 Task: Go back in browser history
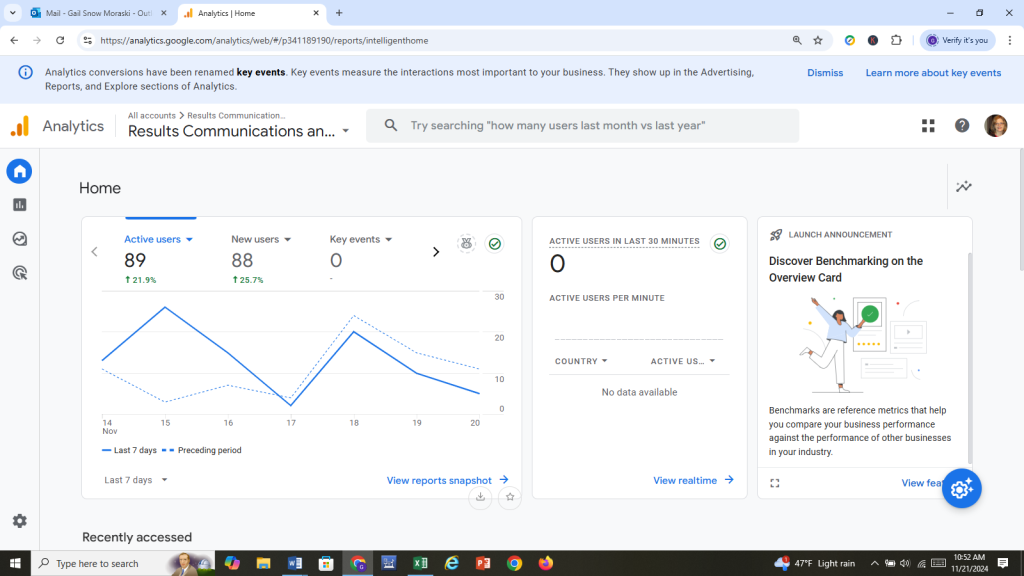tap(14, 40)
